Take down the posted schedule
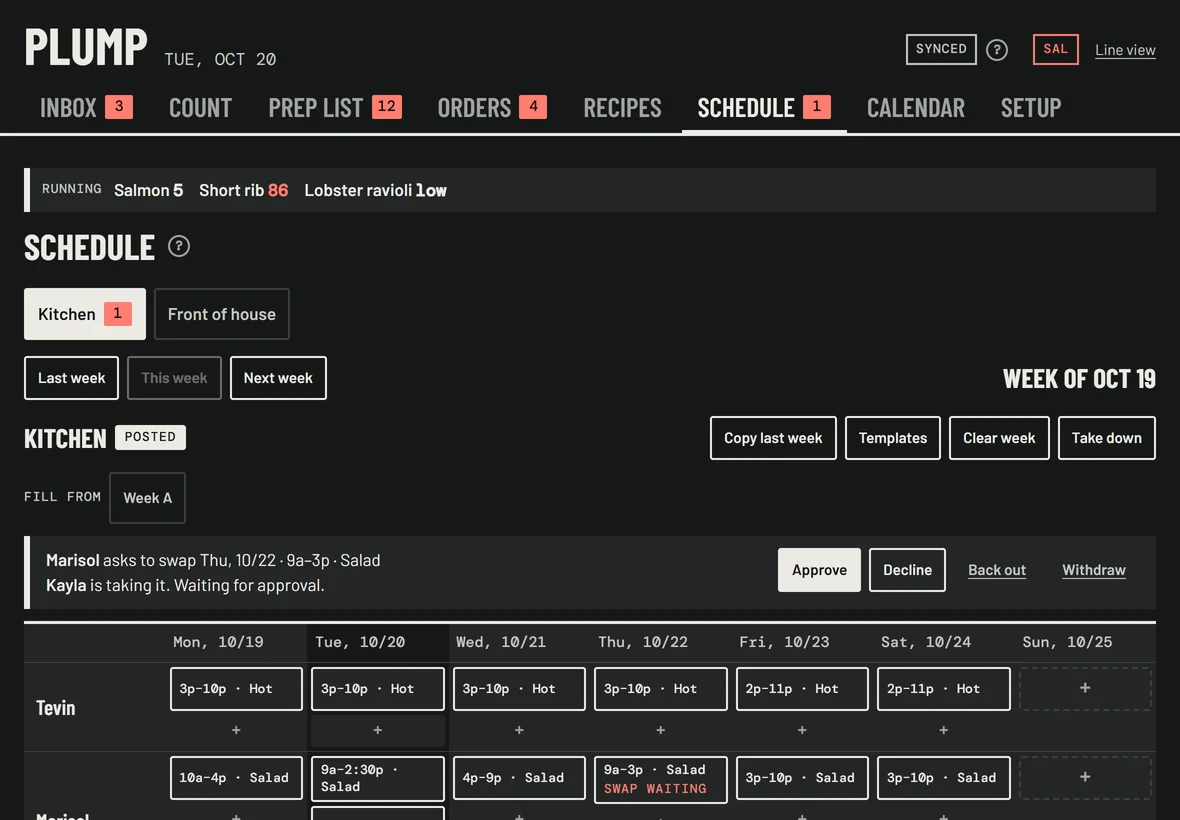Image resolution: width=1180 pixels, height=820 pixels. (1107, 438)
